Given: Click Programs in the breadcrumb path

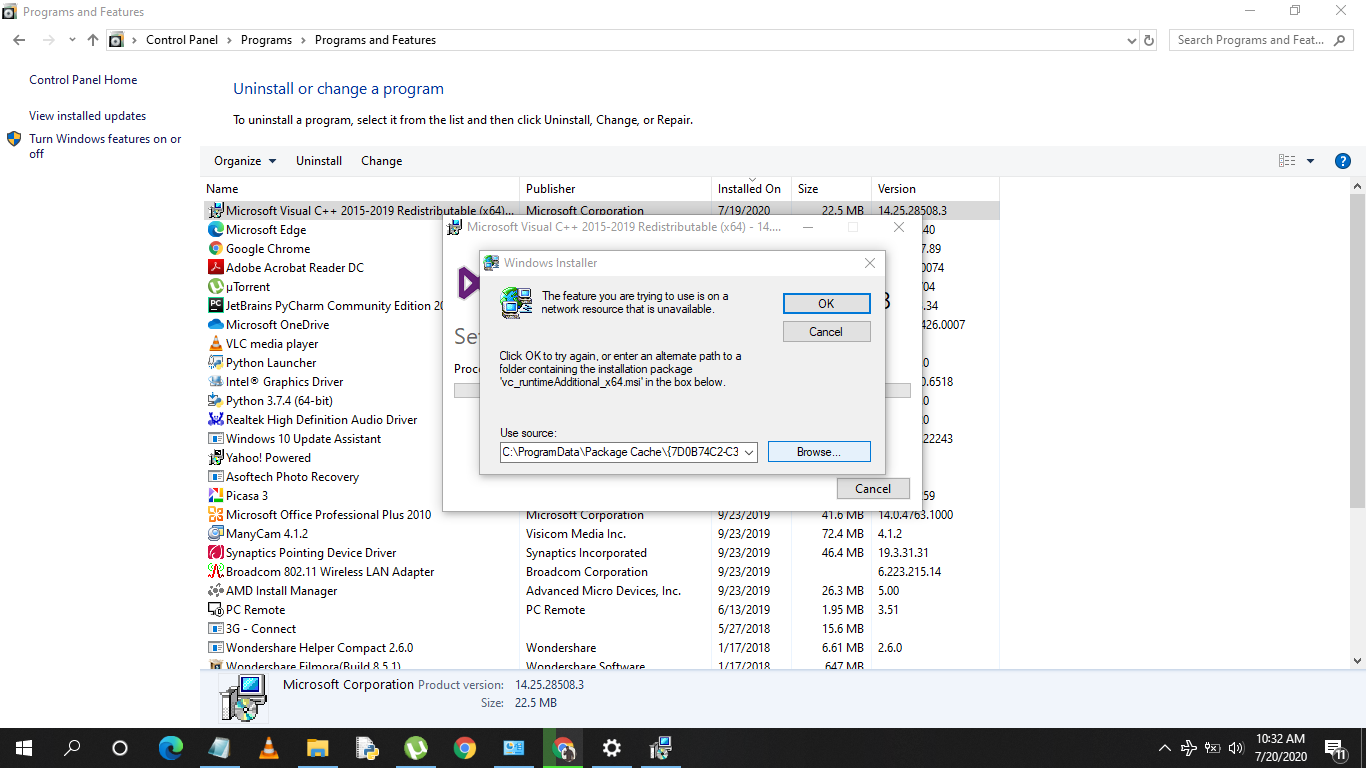Looking at the screenshot, I should click(266, 40).
